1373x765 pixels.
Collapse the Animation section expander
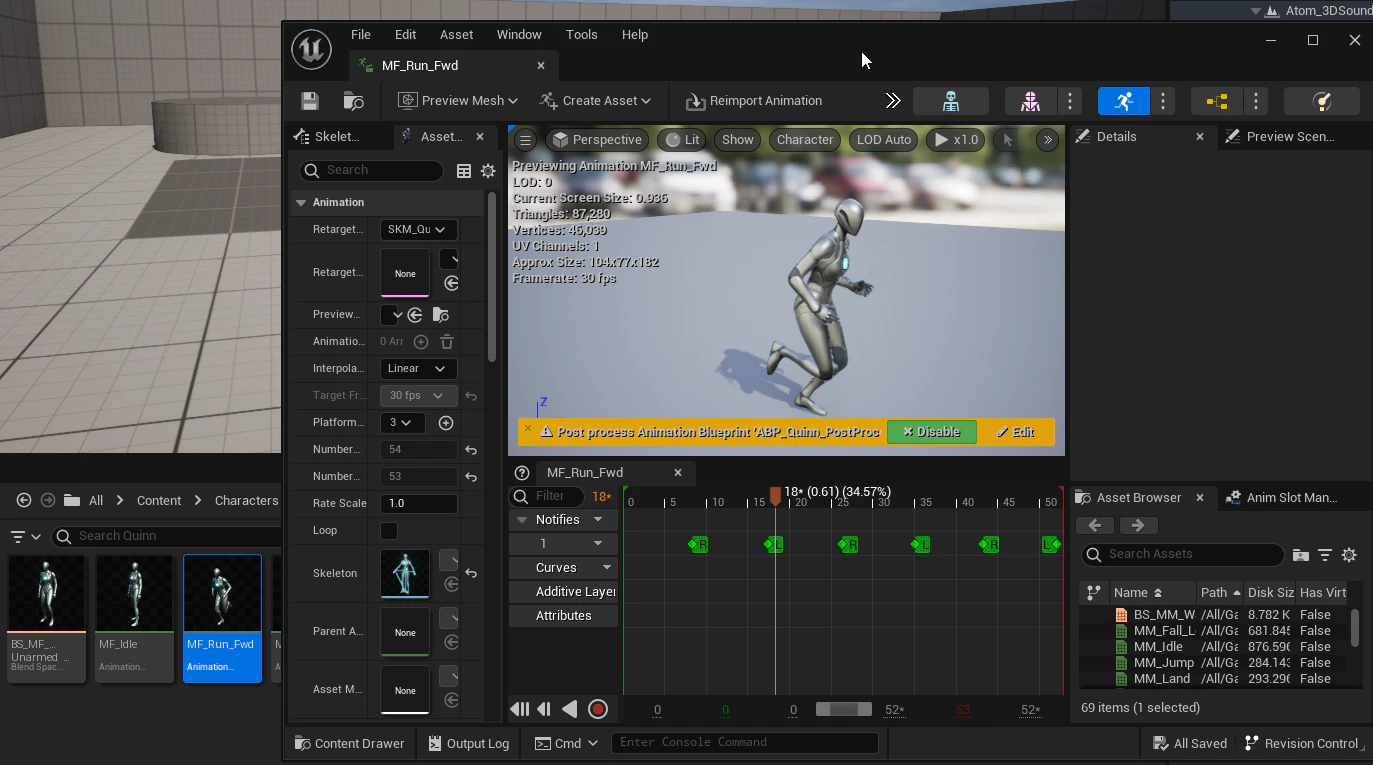coord(301,203)
